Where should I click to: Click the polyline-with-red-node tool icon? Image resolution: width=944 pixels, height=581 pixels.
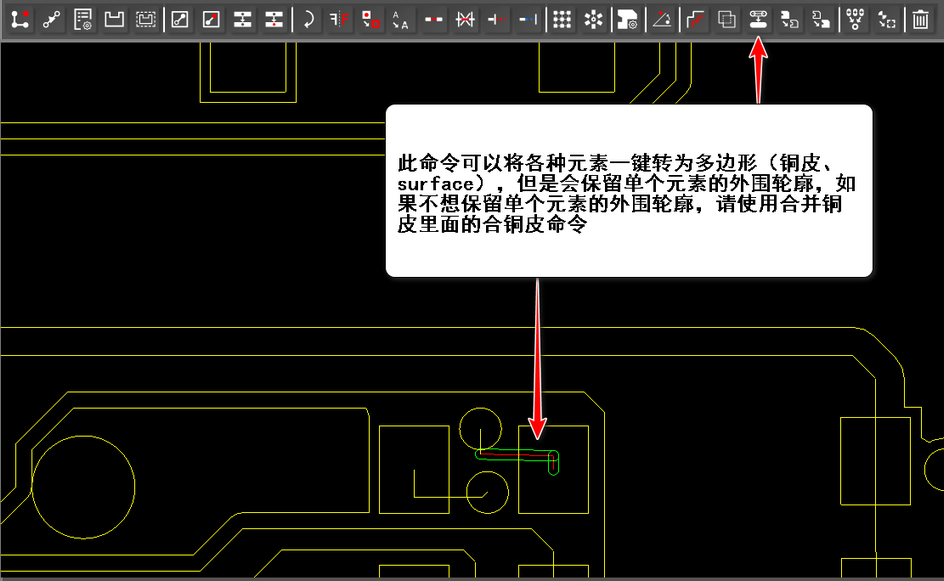20,19
